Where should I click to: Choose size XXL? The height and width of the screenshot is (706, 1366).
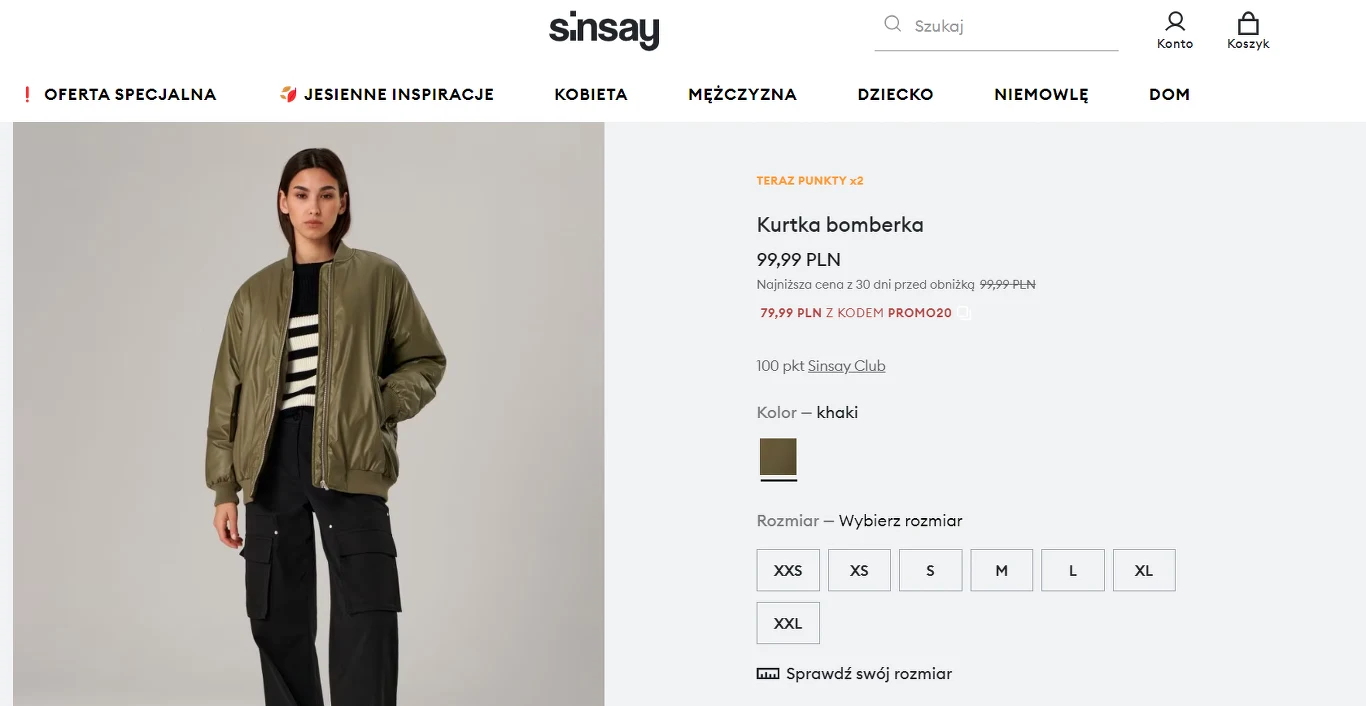[788, 623]
